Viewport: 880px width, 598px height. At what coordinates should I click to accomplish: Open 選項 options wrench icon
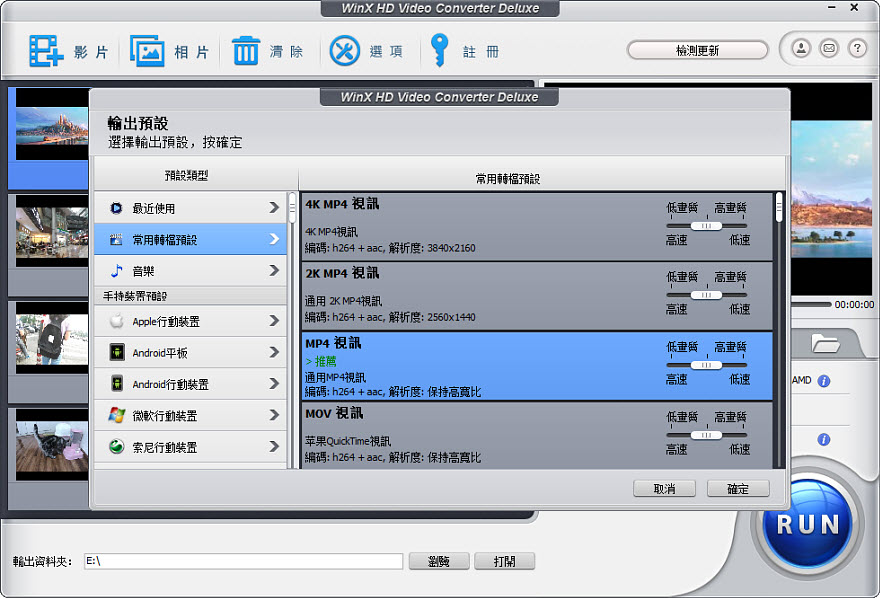[344, 51]
